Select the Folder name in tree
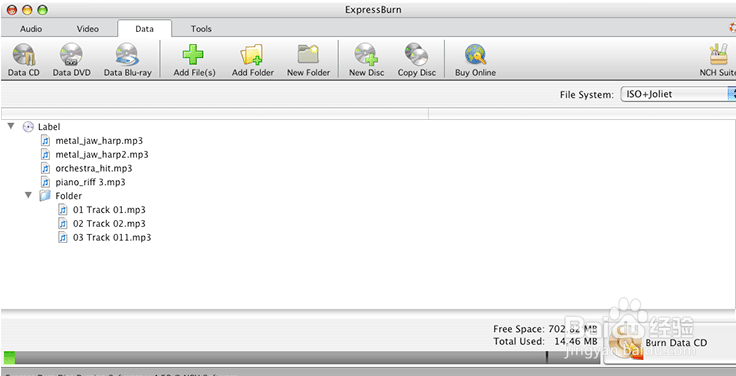The width and height of the screenshot is (736, 376). 69,196
